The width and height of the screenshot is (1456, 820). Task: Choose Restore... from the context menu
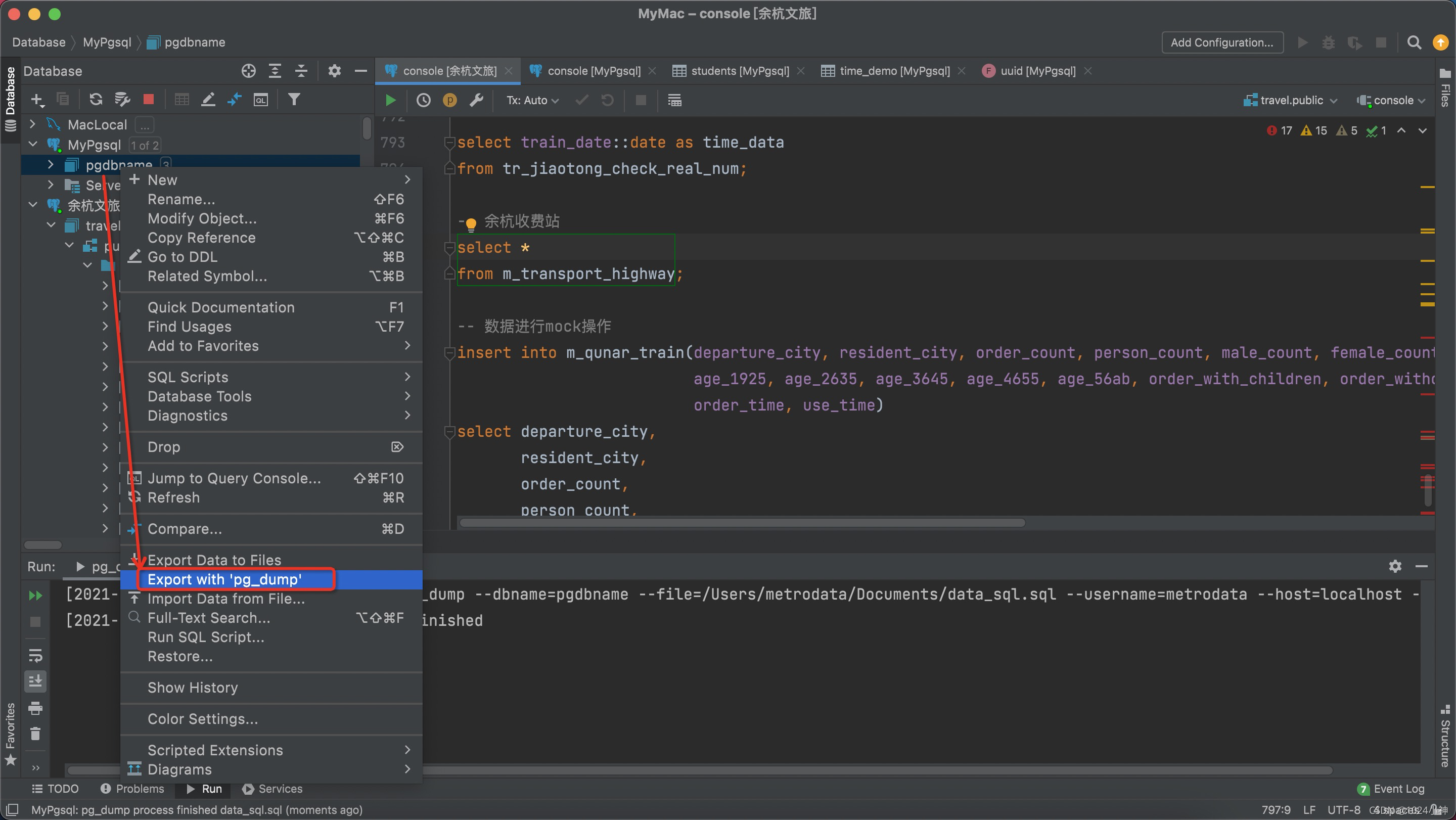[x=271, y=656]
